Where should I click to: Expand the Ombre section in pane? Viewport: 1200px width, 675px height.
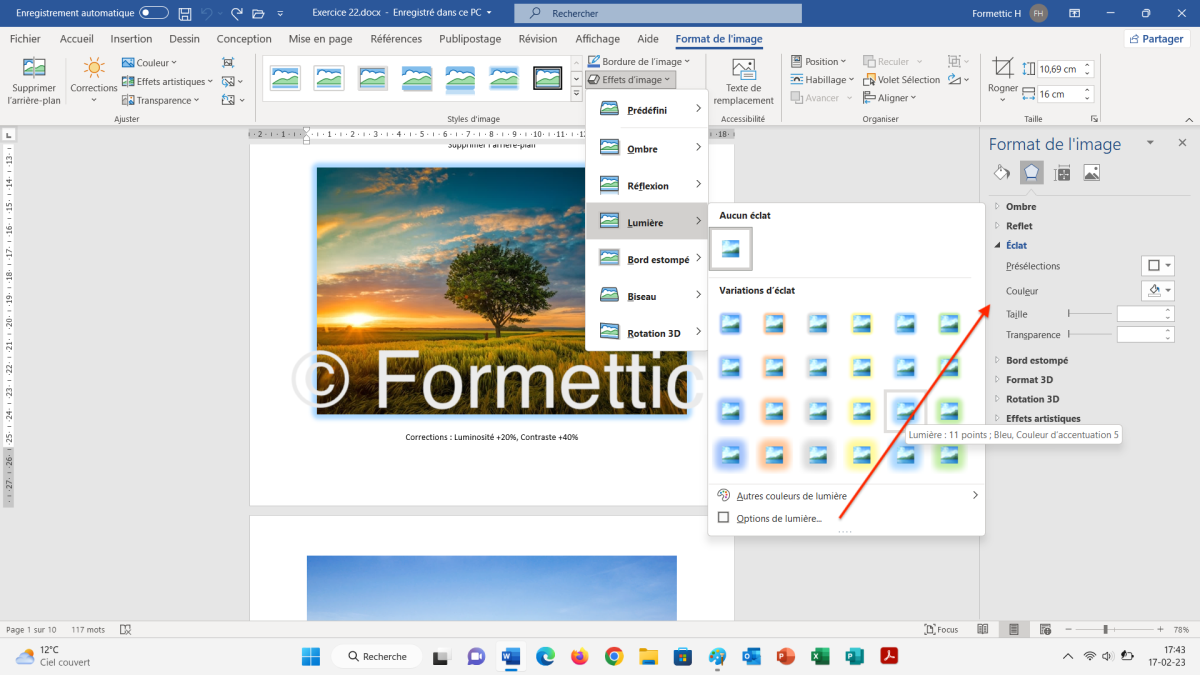coord(1020,207)
